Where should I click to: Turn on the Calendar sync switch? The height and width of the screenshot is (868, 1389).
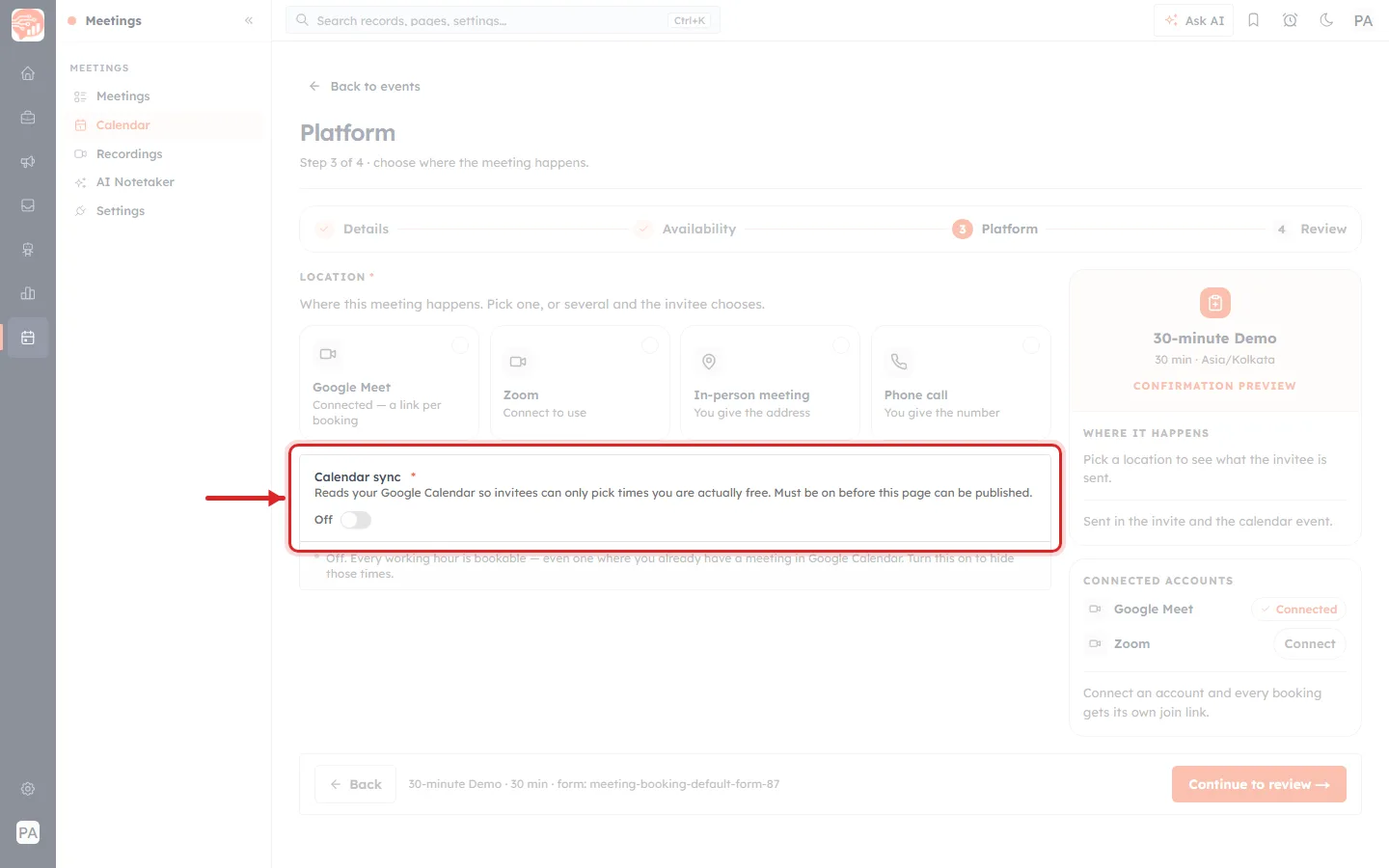tap(356, 520)
